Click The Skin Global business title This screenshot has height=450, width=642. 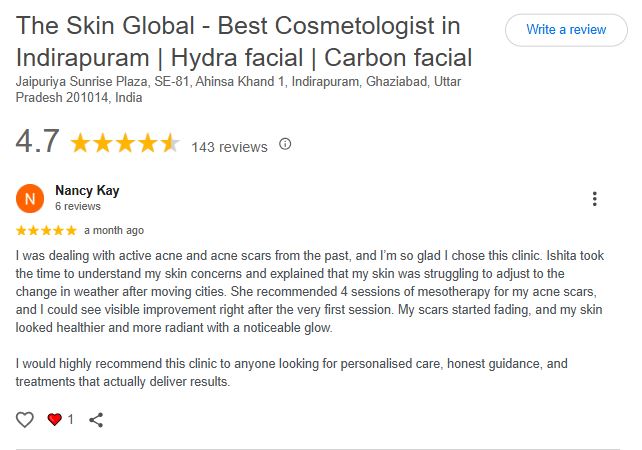click(244, 42)
